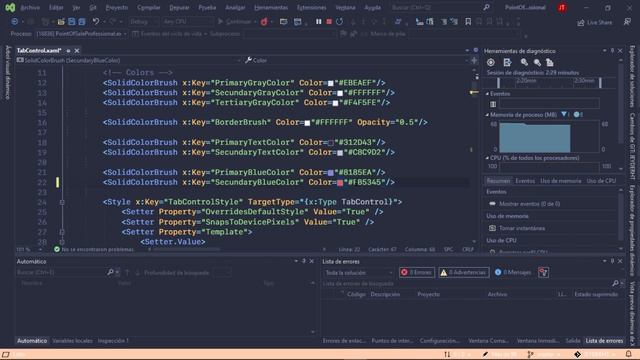Collapse the Eventos section in diagnostics
The height and width of the screenshot is (360, 640).
pyautogui.click(x=487, y=94)
